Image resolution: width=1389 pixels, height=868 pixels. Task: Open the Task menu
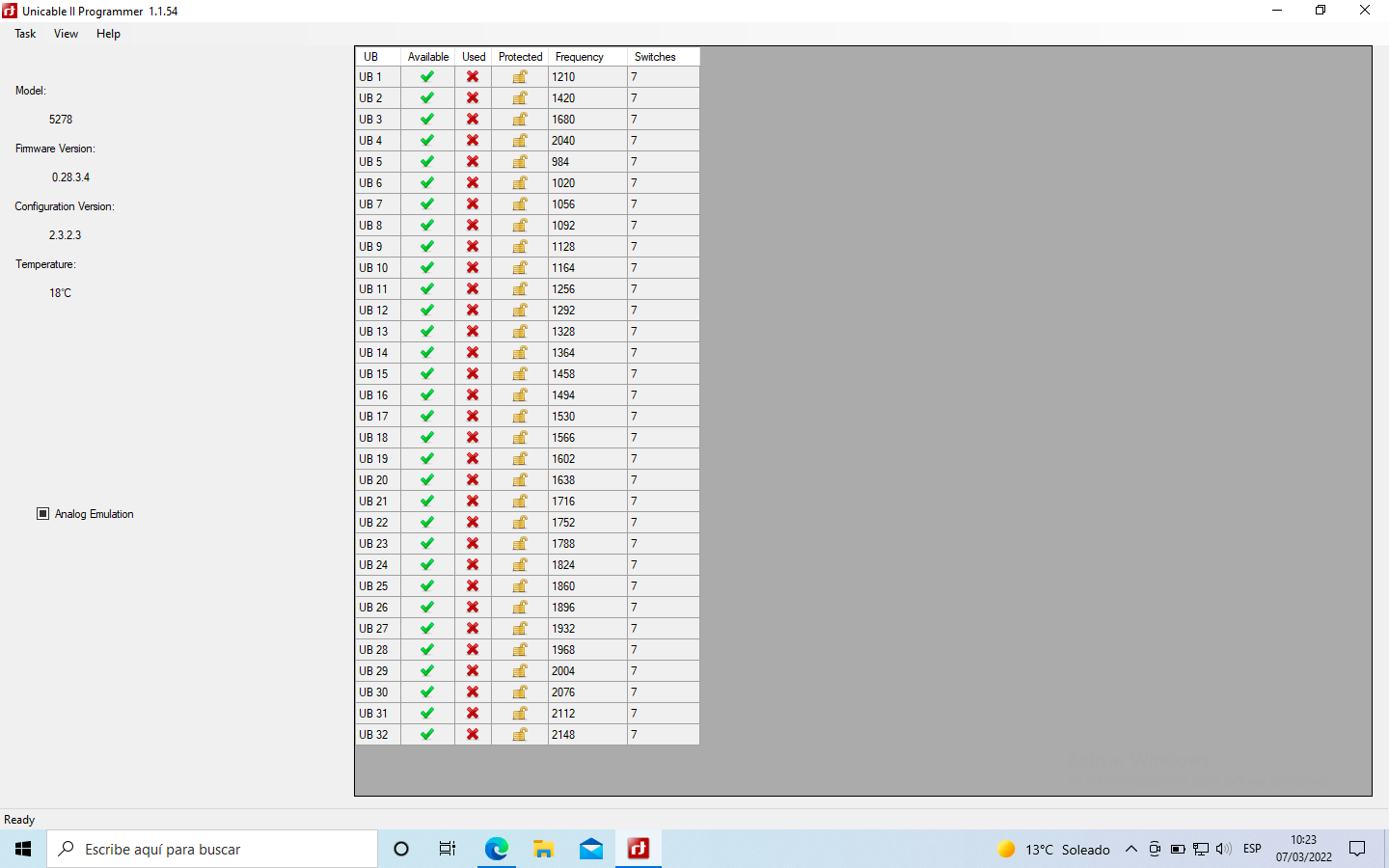pos(25,34)
